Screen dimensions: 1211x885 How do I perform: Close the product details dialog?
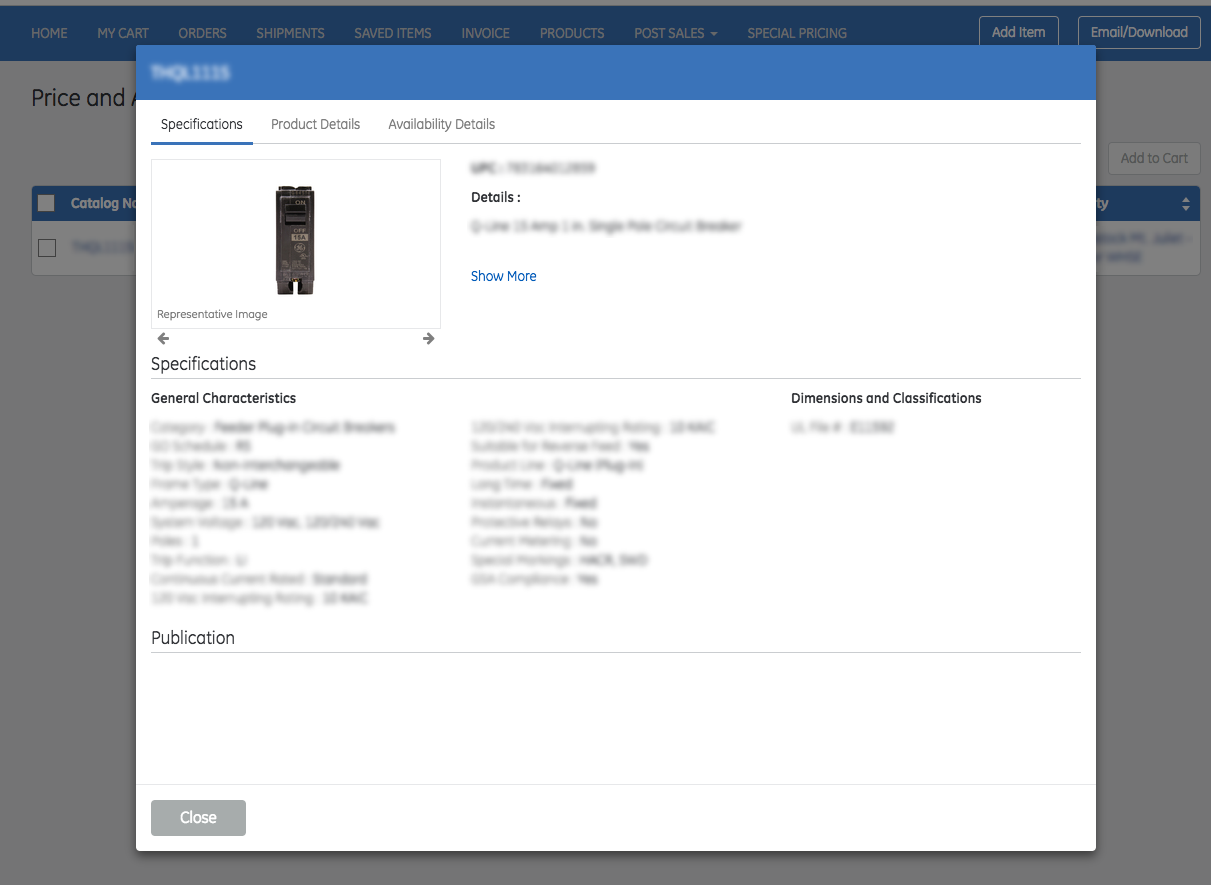198,818
